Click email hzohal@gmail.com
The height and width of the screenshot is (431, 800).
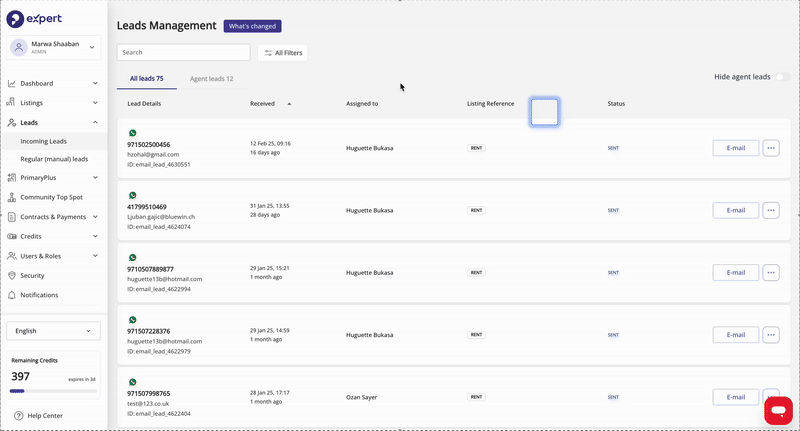coord(153,154)
